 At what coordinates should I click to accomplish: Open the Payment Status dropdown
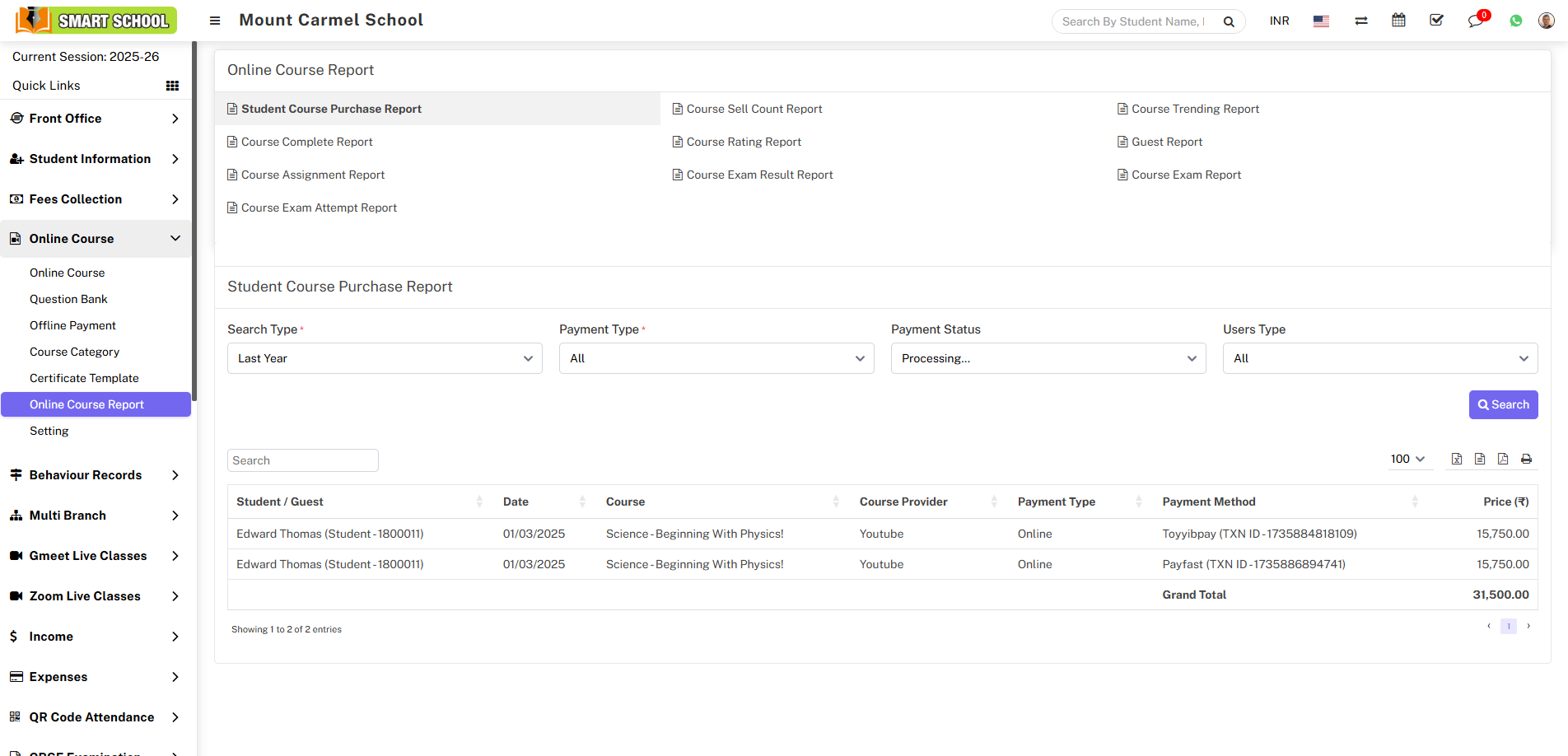[x=1048, y=358]
